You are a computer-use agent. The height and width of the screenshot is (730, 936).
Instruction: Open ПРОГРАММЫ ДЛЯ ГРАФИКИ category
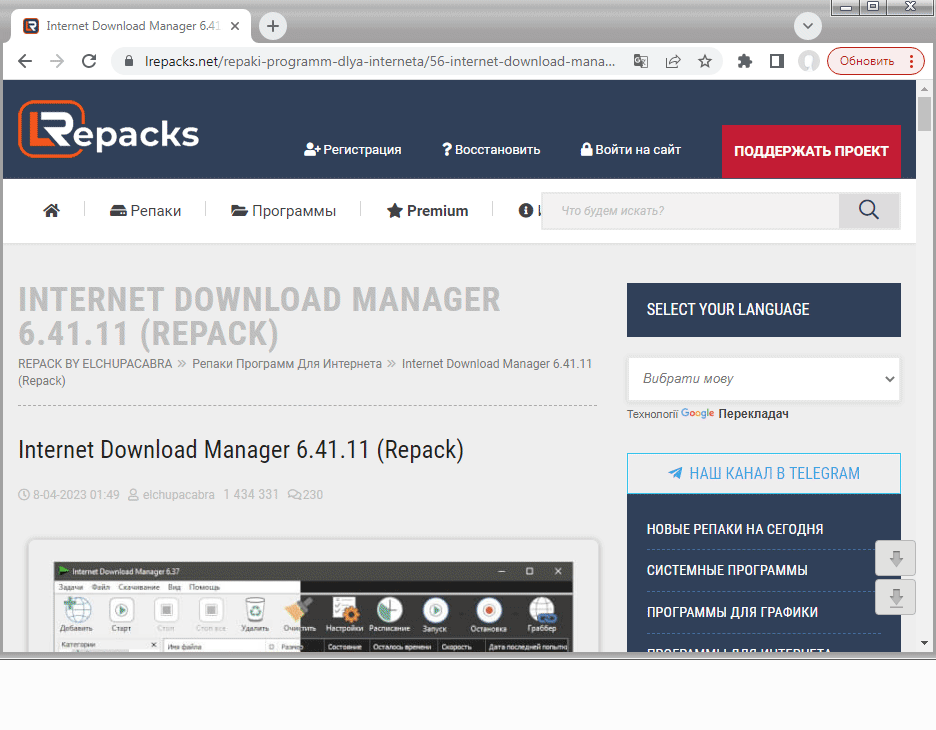(x=732, y=612)
